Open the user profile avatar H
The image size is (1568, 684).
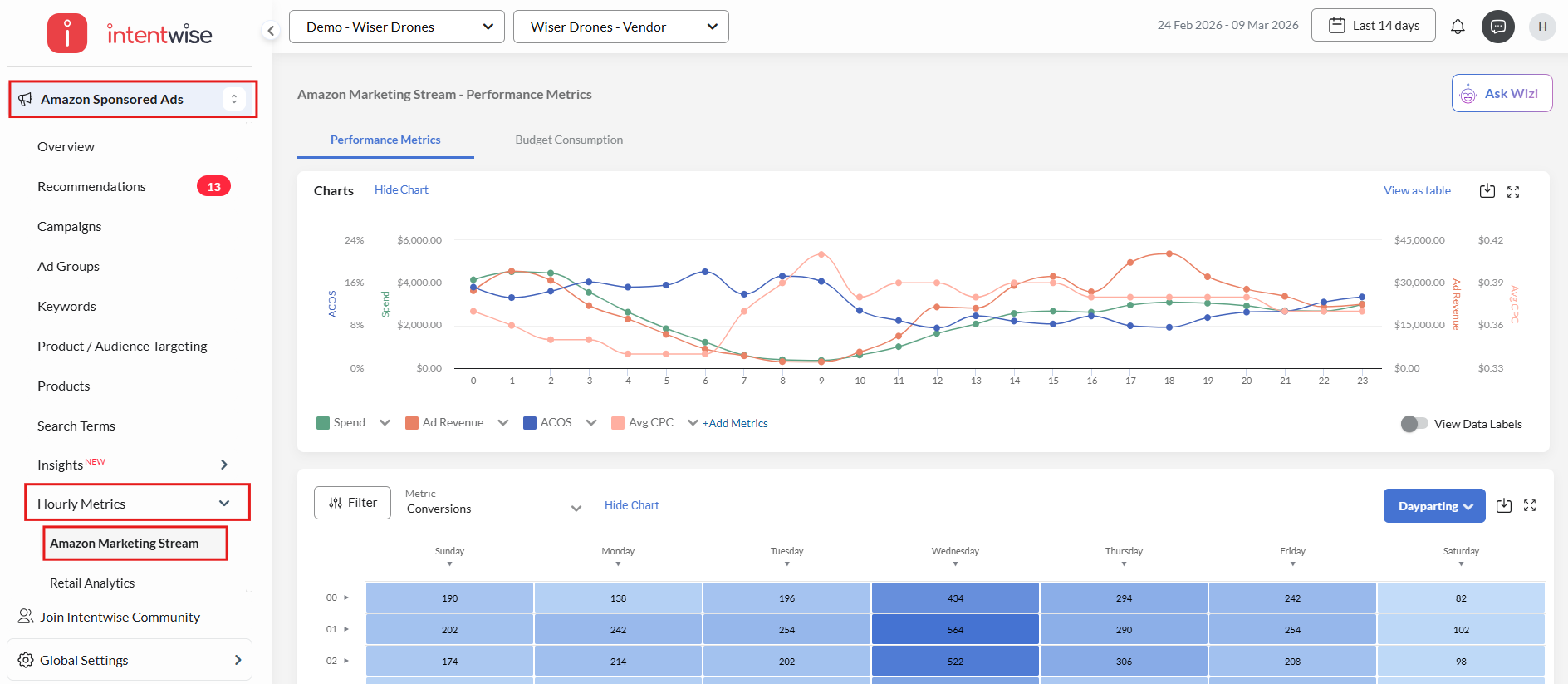pyautogui.click(x=1542, y=27)
